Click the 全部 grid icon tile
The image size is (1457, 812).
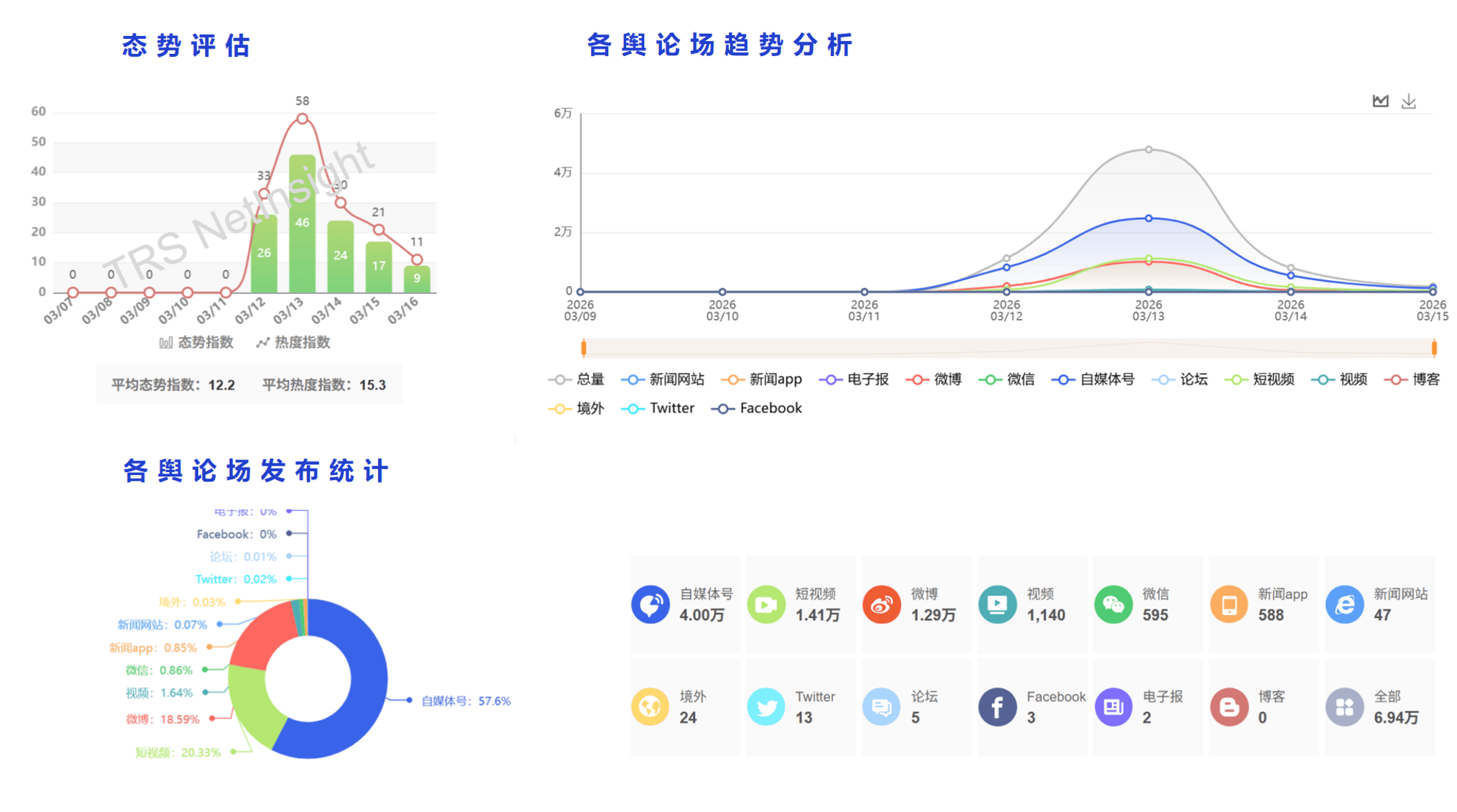[x=1344, y=707]
